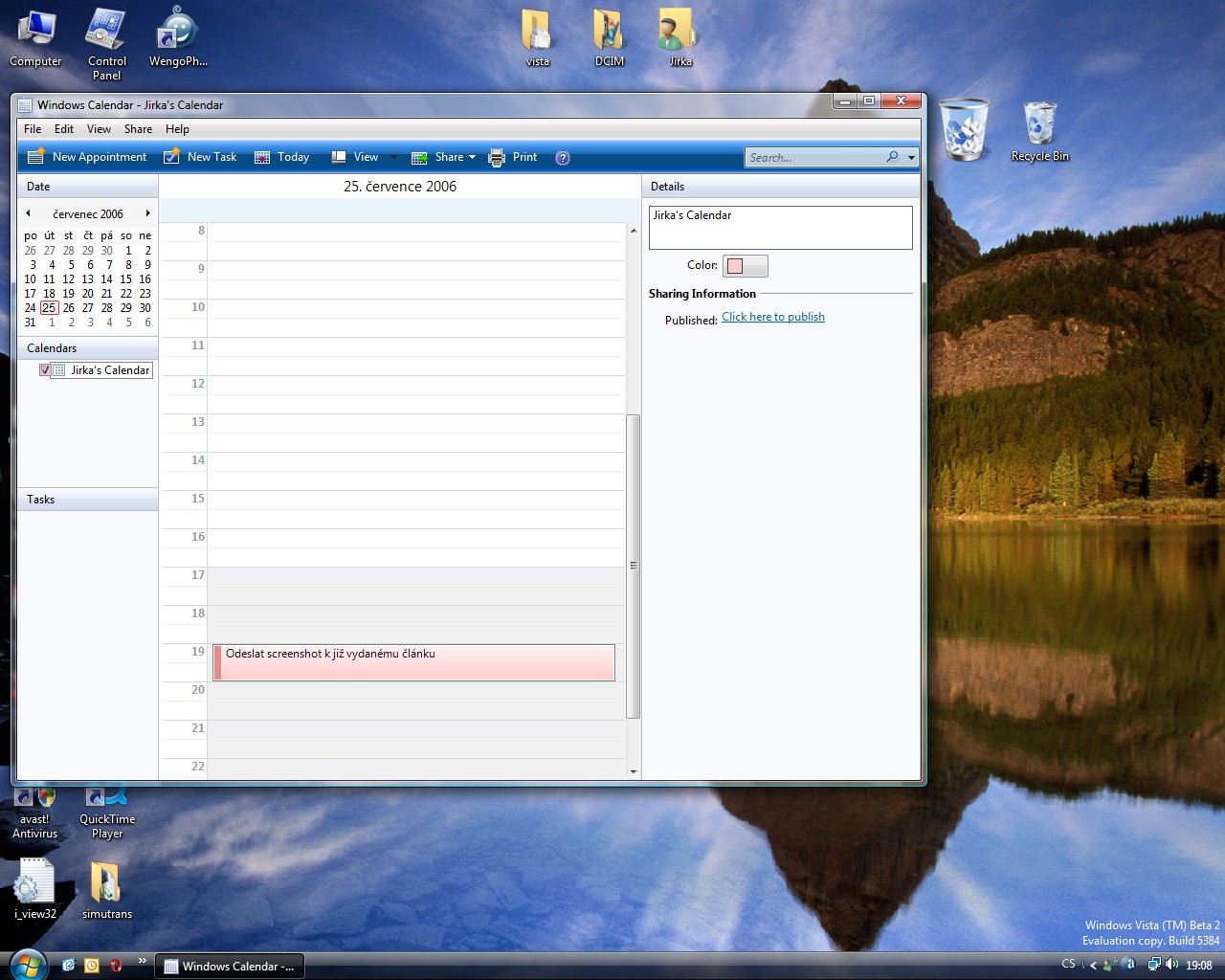Select the DCIM folder on desktop

(x=610, y=38)
